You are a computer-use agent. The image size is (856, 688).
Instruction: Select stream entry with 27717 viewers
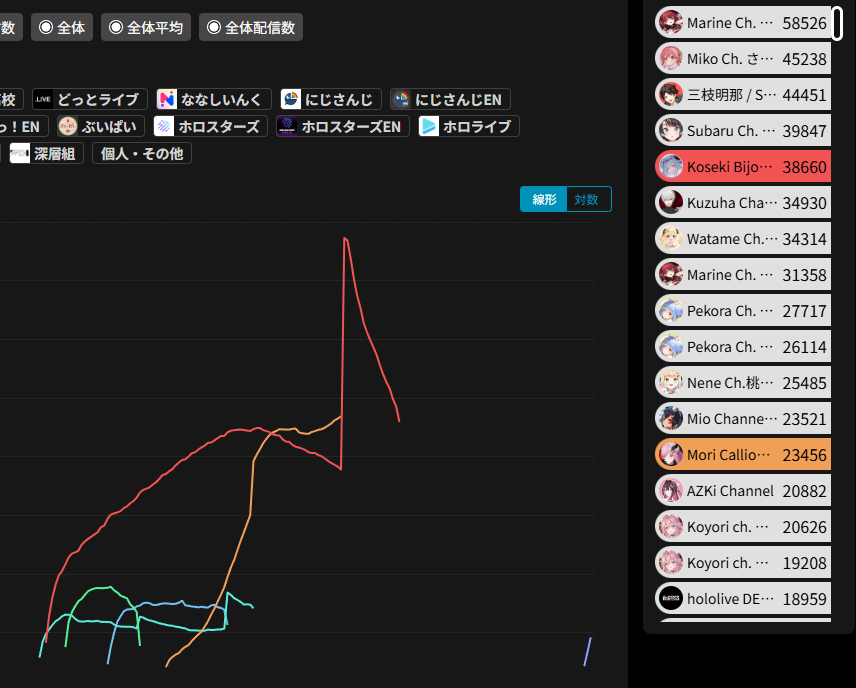click(743, 311)
